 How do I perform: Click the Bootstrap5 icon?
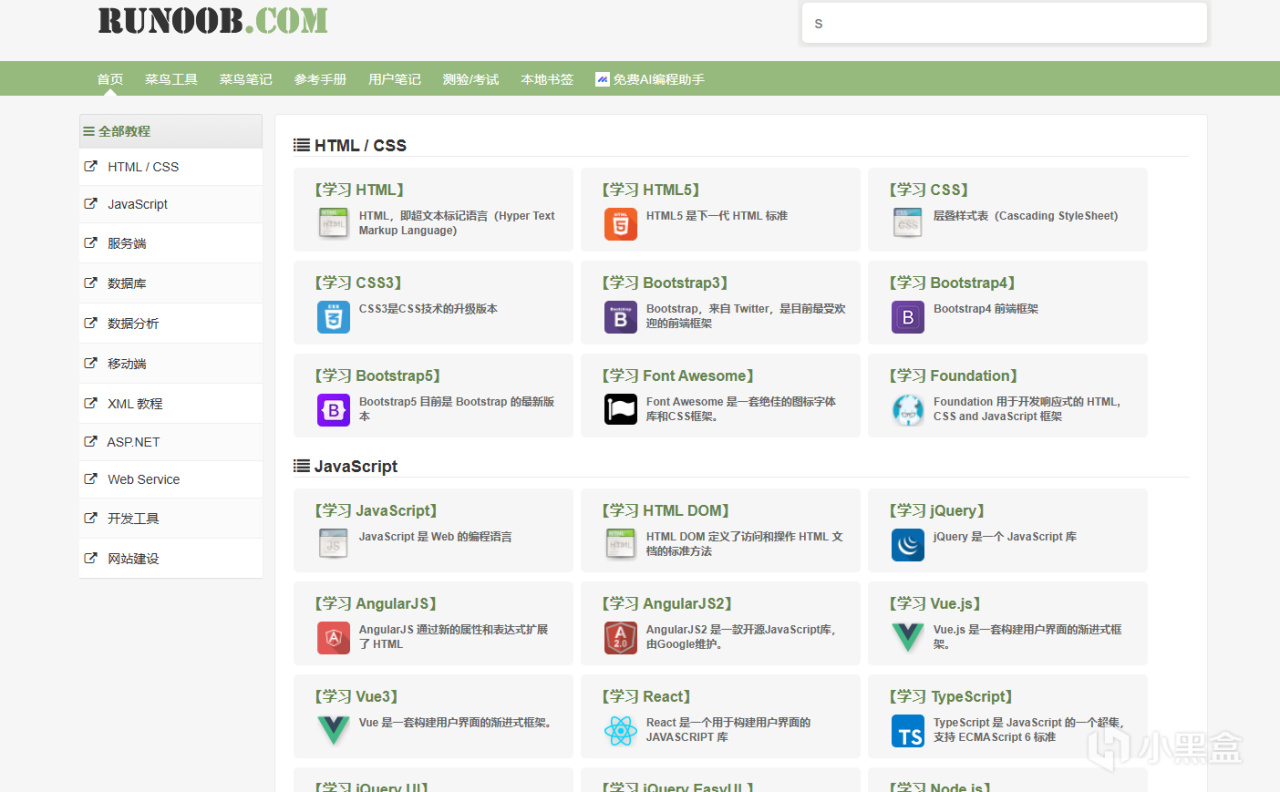click(333, 409)
